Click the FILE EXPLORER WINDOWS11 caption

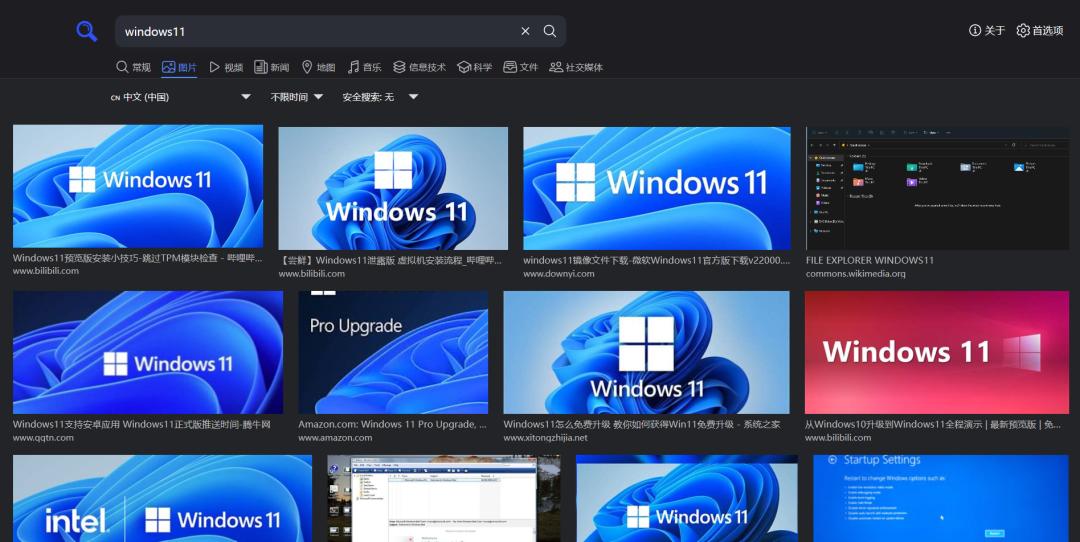[x=870, y=260]
